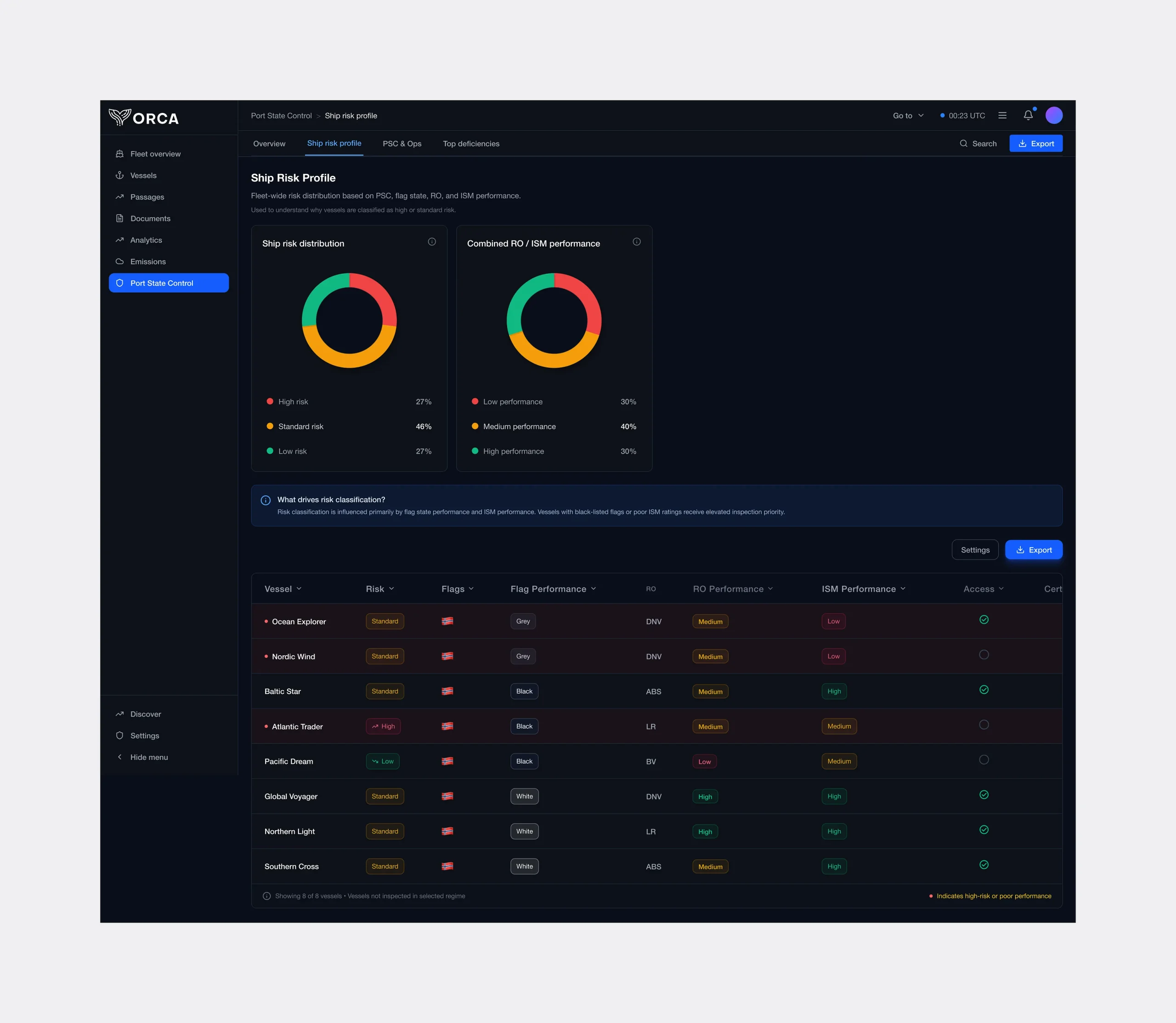Click the ORCA logo
The width and height of the screenshot is (1176, 1023).
[144, 118]
